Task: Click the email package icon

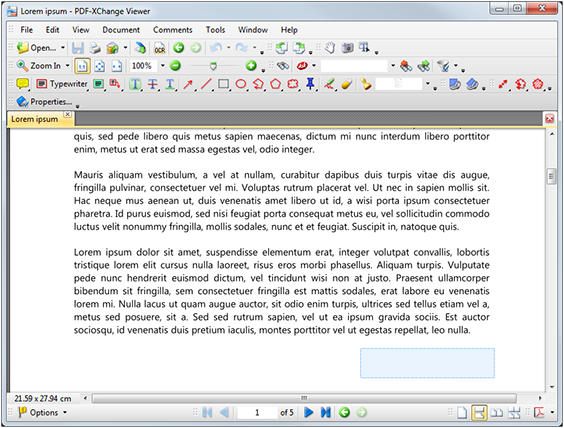Action: tap(113, 47)
